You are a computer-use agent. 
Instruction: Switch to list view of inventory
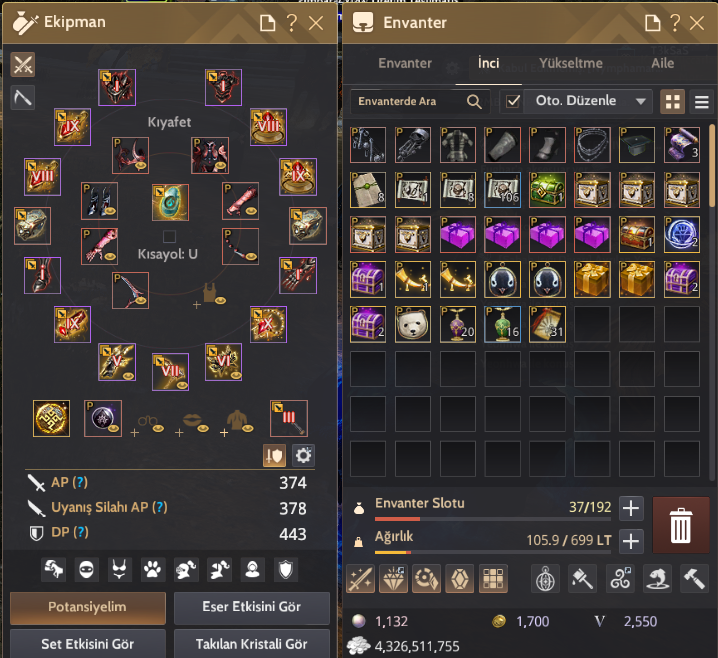coord(702,101)
